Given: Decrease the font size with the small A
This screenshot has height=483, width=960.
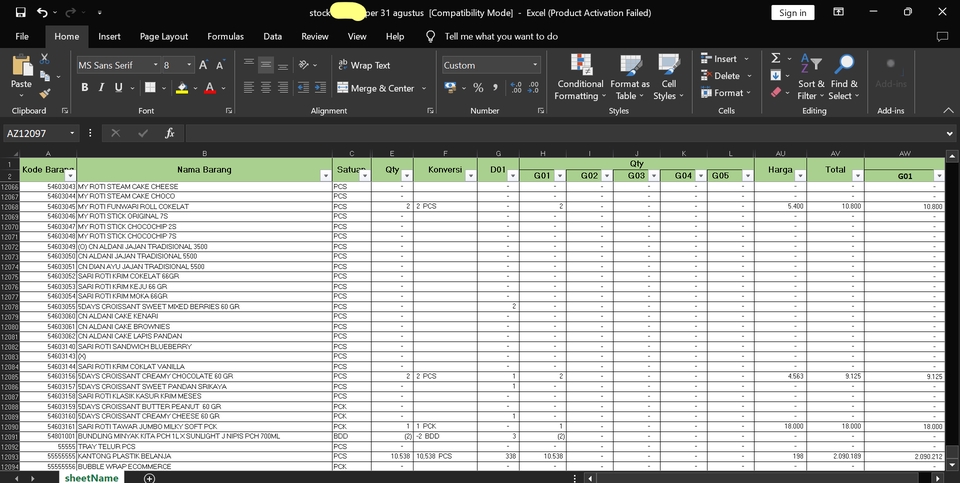Looking at the screenshot, I should [220, 65].
